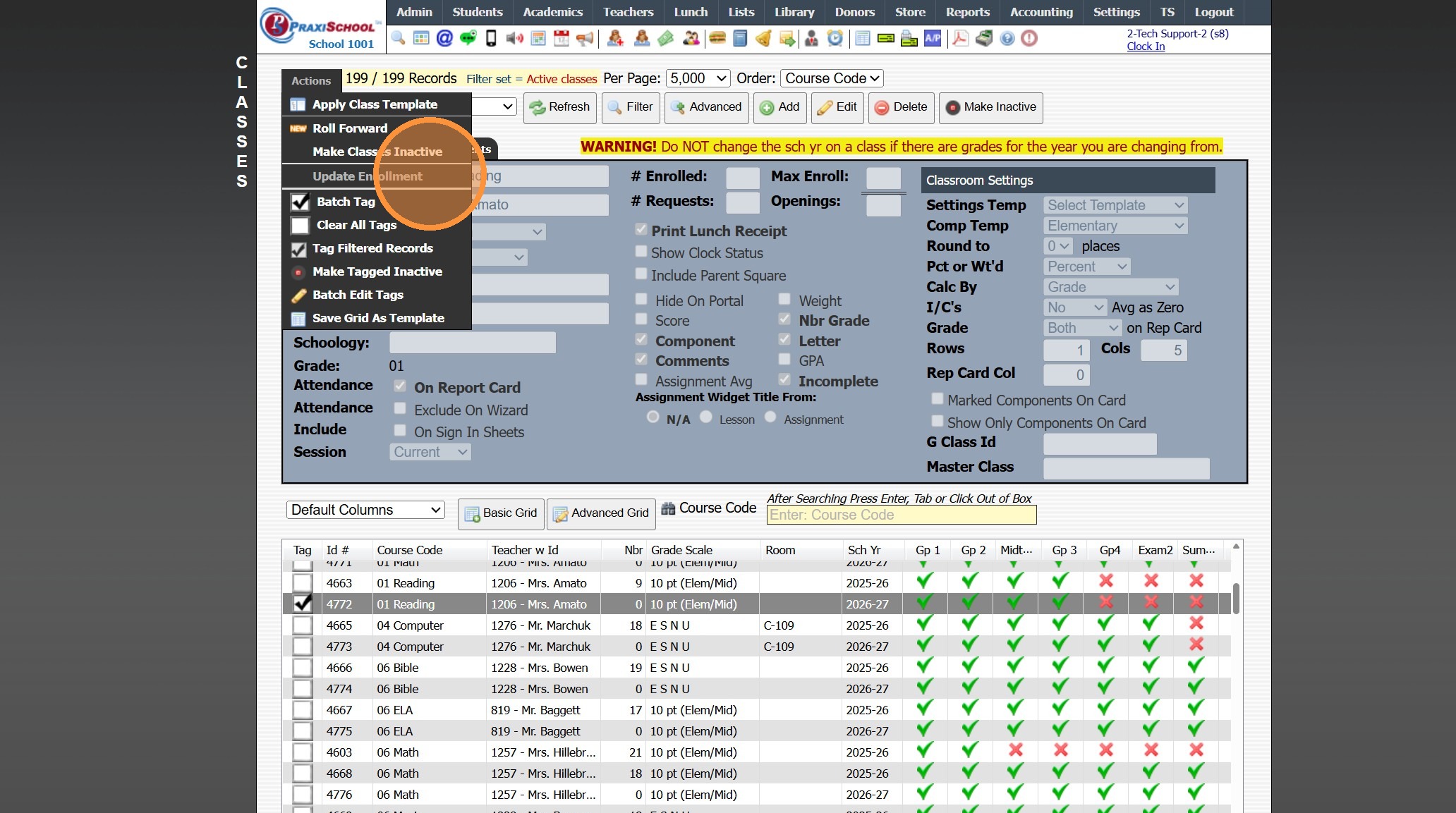Click the blue help question icon
This screenshot has height=813, width=1456.
pos(1007,38)
